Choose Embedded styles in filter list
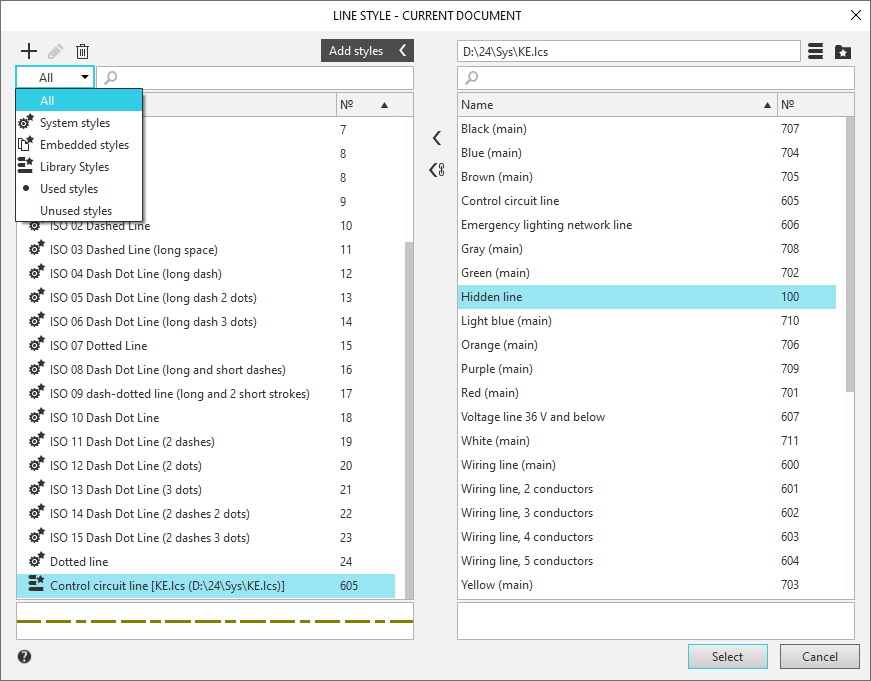Screen dimensions: 871x681 pos(84,145)
